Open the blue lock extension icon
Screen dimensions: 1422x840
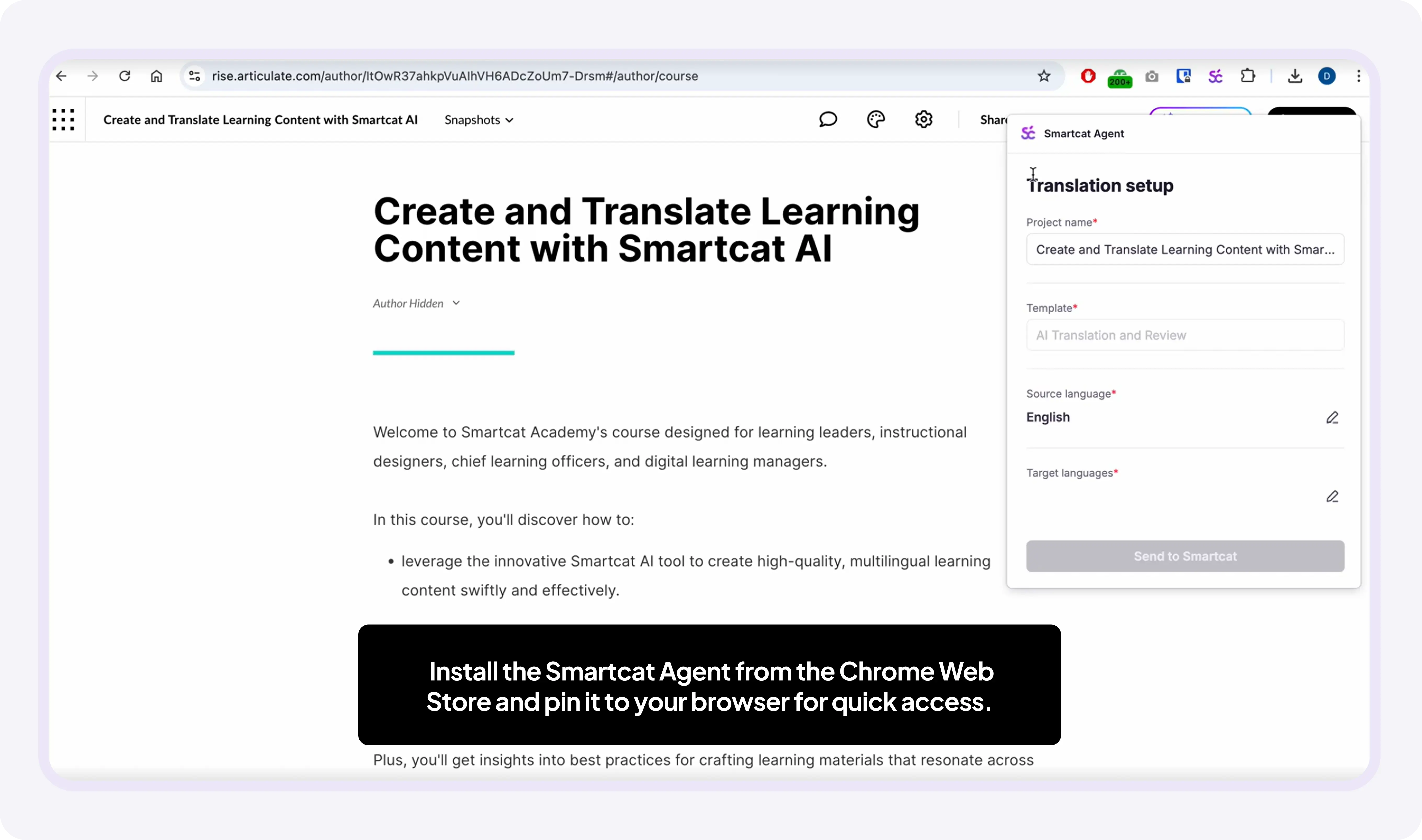[x=1183, y=76]
